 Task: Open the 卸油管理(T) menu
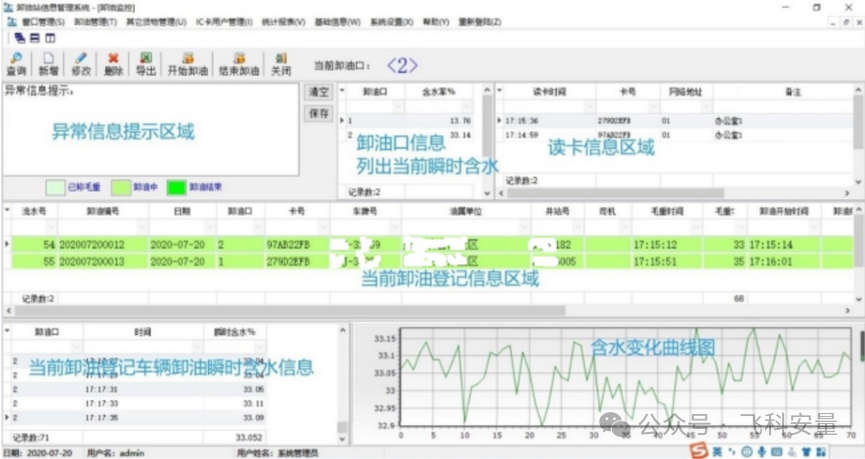coord(95,22)
